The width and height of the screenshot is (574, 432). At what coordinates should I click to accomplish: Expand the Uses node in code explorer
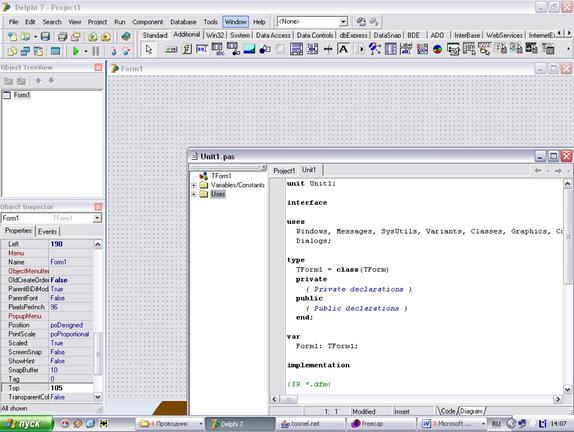(194, 194)
